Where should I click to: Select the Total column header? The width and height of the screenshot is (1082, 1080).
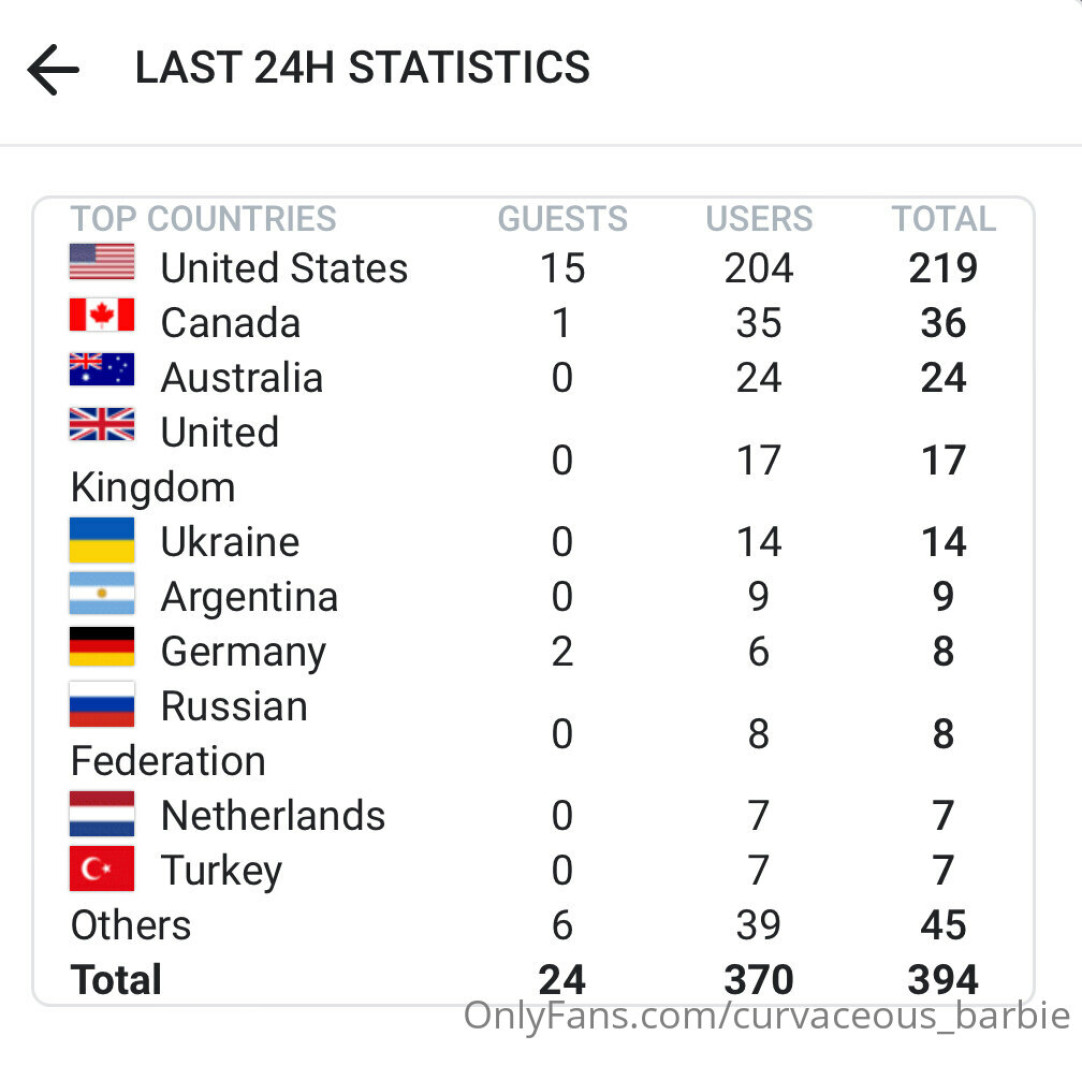(x=944, y=219)
